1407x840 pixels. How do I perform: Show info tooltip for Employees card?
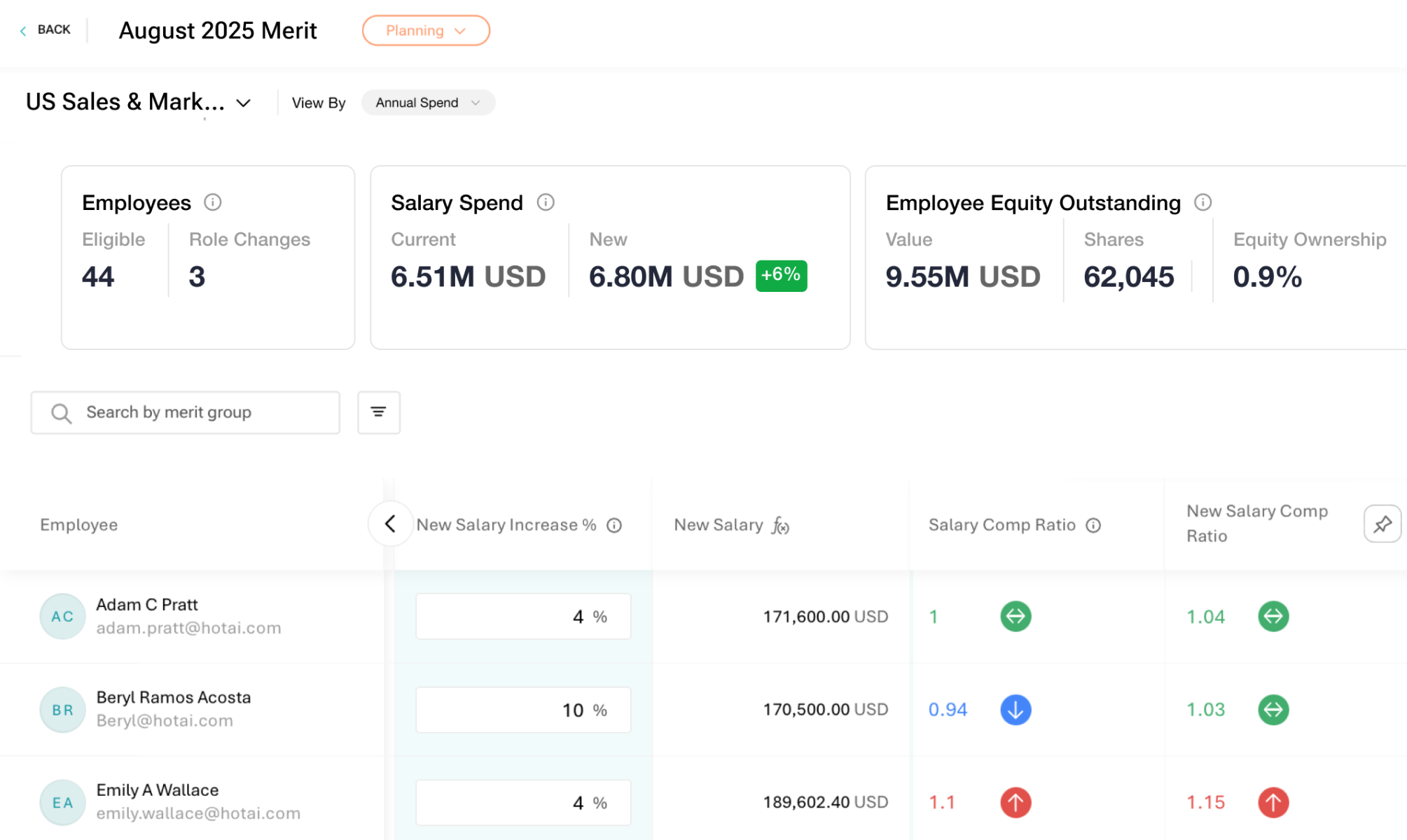[x=213, y=202]
